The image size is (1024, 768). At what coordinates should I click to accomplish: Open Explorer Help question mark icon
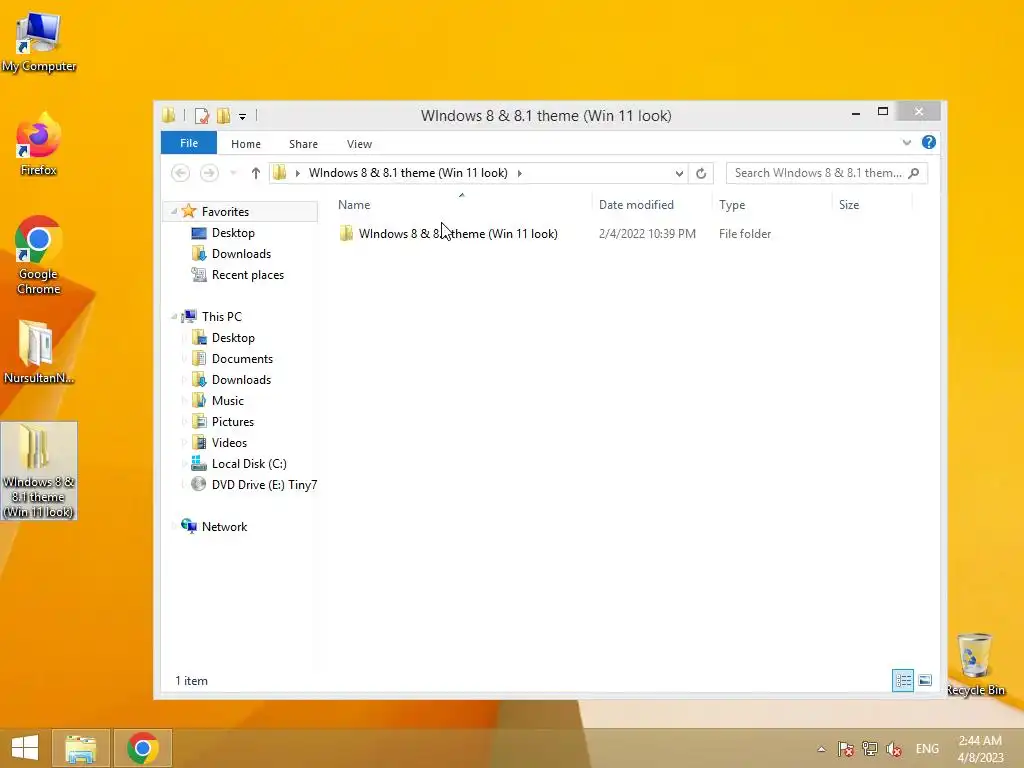click(929, 142)
